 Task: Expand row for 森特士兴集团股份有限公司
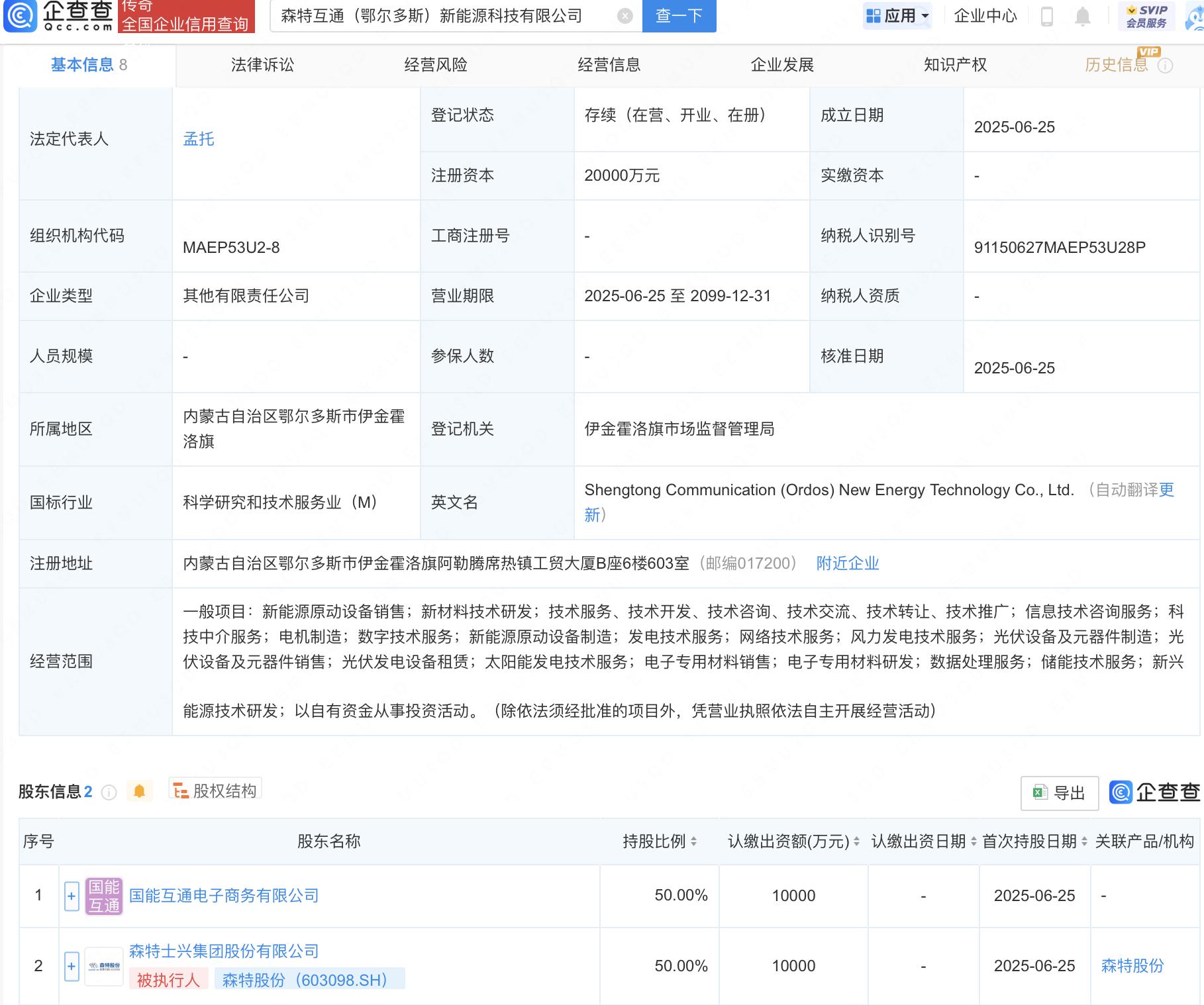click(x=72, y=967)
